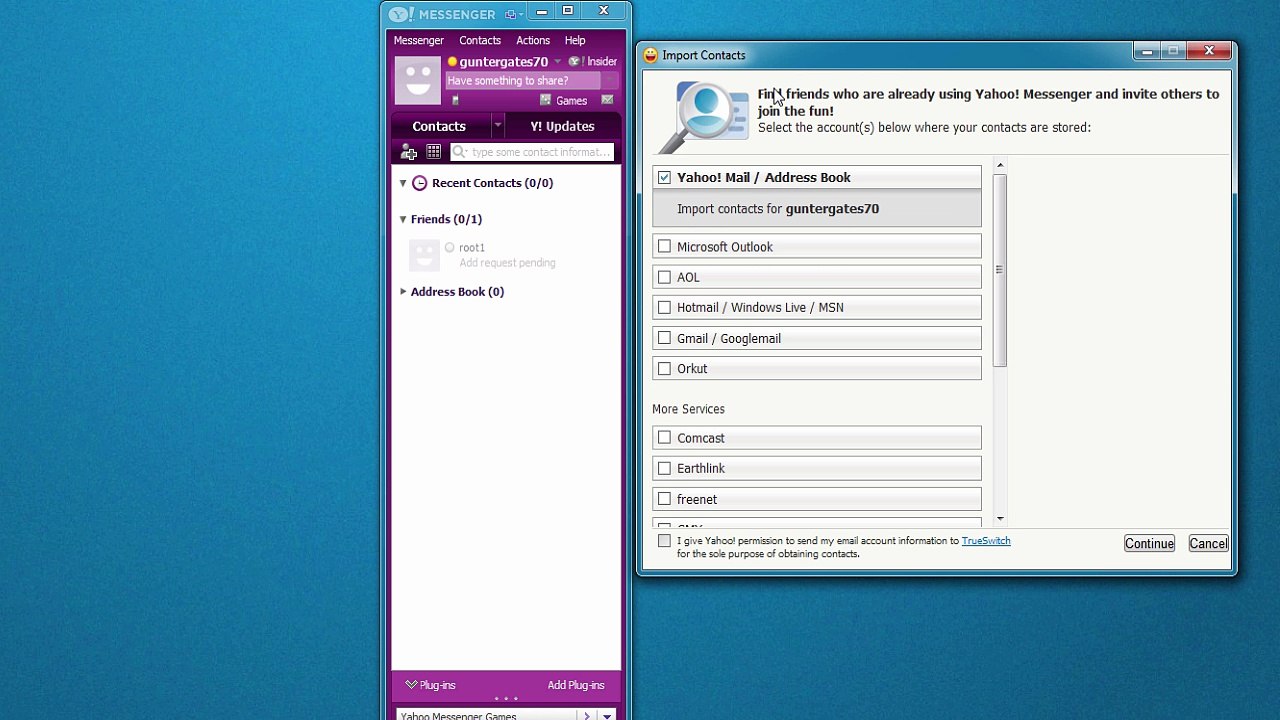Collapse the Friends group
This screenshot has height=720, width=1280.
[x=403, y=219]
